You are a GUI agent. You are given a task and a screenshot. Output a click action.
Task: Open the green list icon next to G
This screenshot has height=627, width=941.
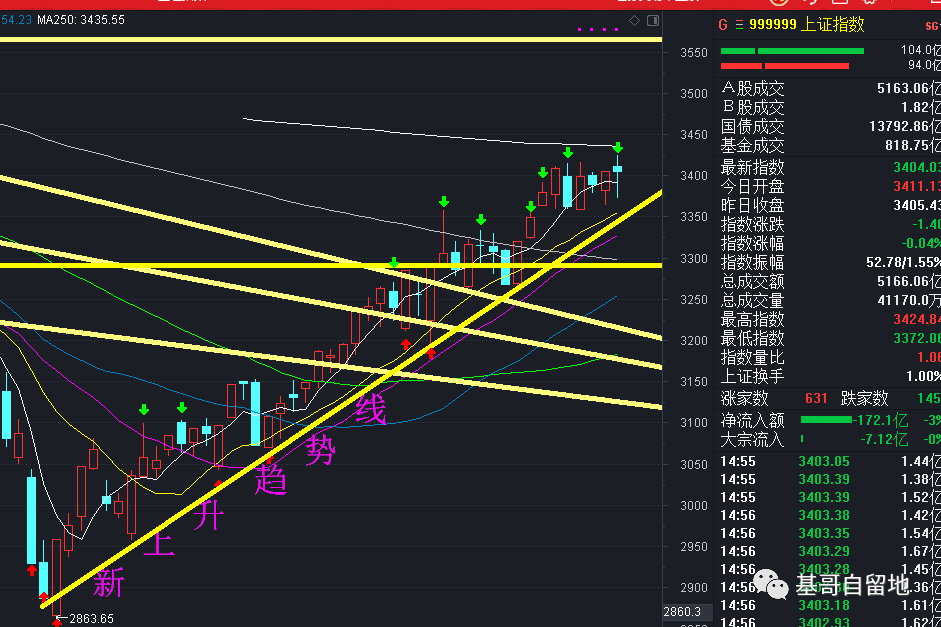pos(739,25)
